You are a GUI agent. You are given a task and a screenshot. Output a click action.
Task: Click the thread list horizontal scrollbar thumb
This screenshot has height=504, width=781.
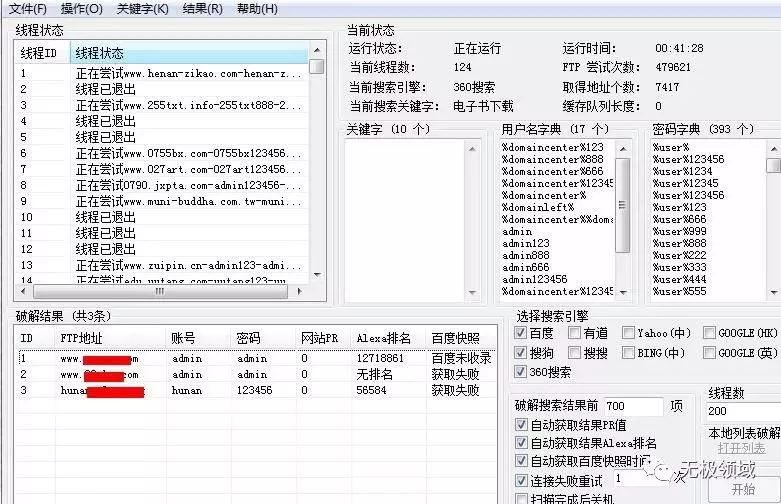[x=160, y=291]
